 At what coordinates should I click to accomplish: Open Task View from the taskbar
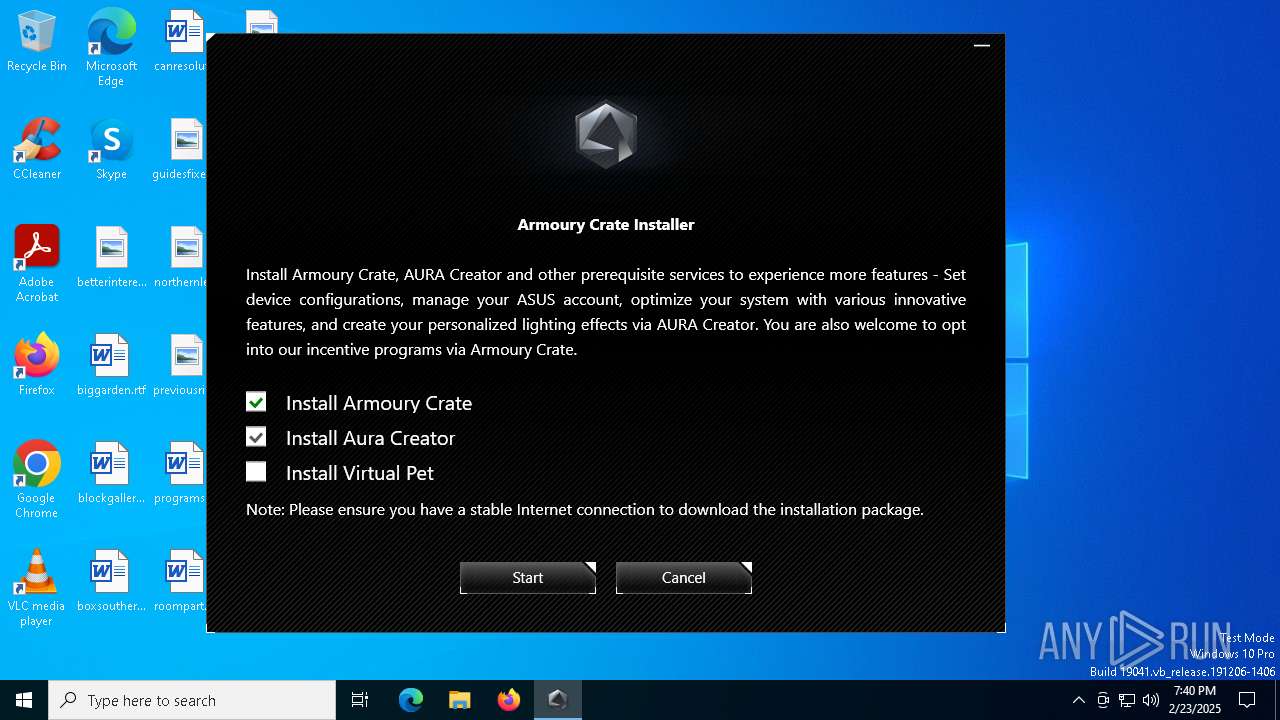click(360, 700)
